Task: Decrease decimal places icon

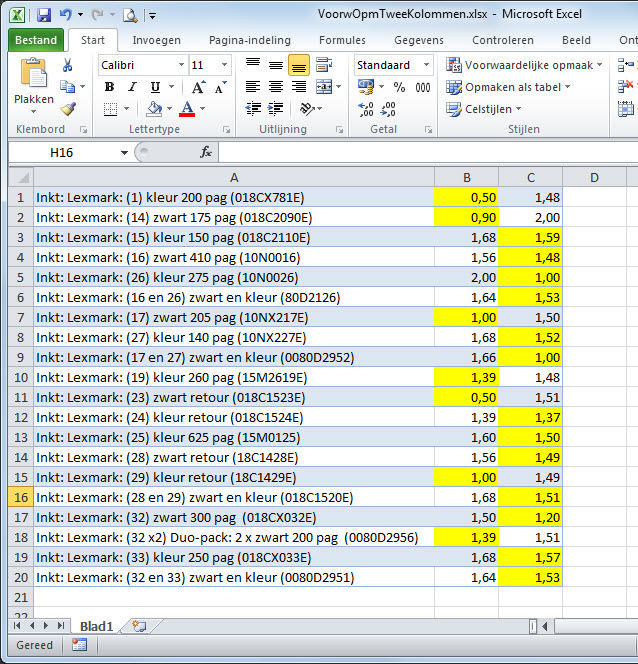Action: pyautogui.click(x=388, y=109)
